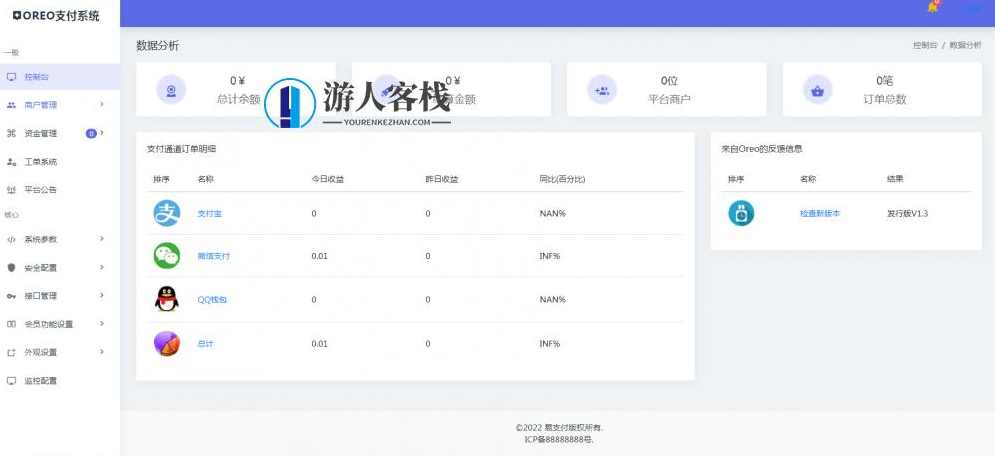
Task: Click the 接口管理 key icon
Action: click(x=11, y=296)
